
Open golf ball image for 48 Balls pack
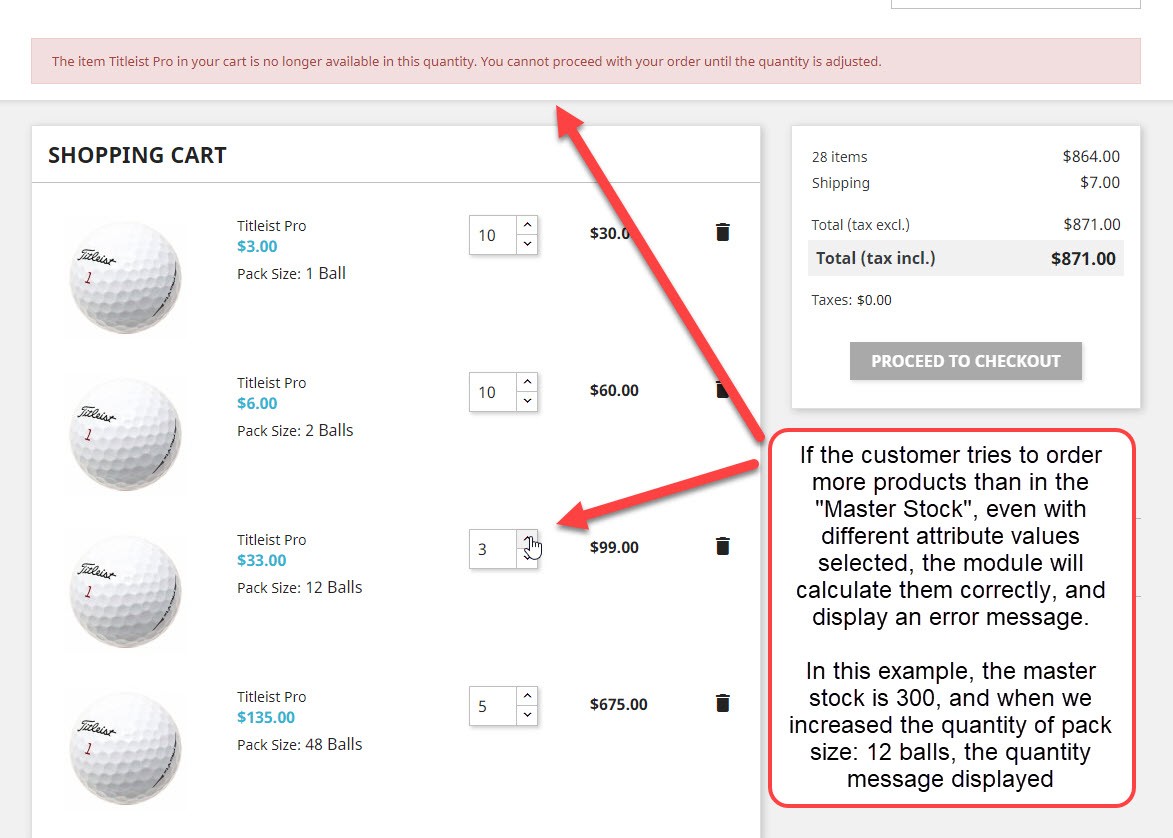125,748
